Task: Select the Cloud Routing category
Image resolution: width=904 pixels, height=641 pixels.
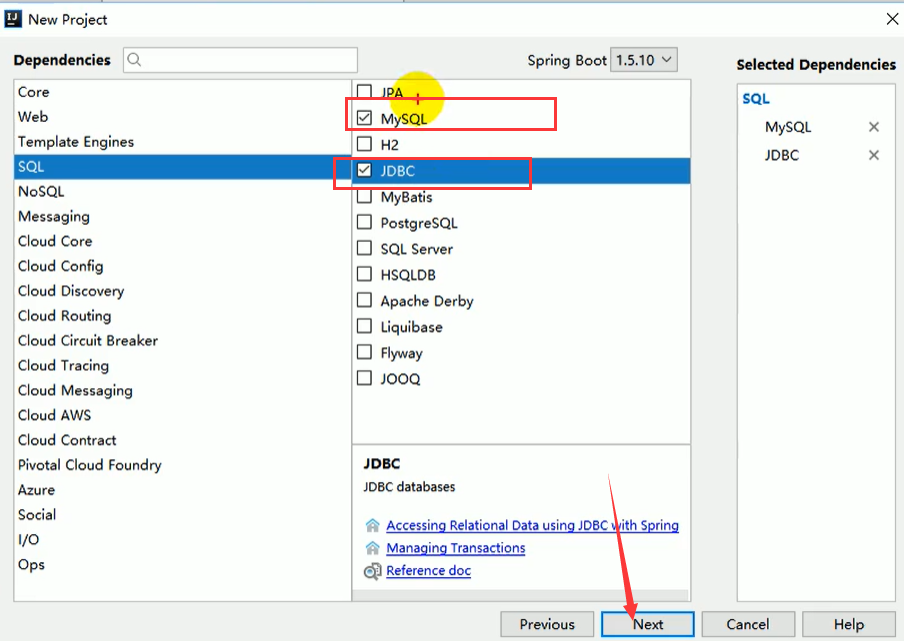Action: click(182, 315)
